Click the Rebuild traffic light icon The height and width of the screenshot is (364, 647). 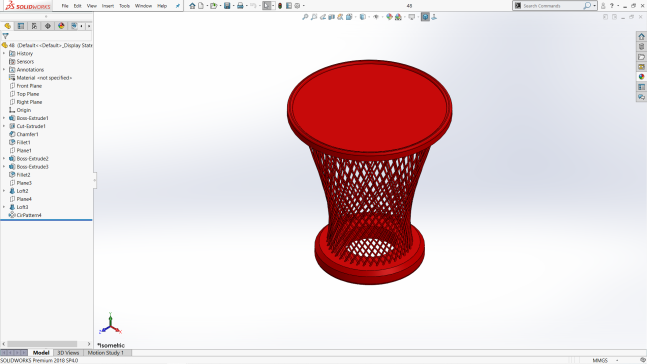pyautogui.click(x=280, y=6)
